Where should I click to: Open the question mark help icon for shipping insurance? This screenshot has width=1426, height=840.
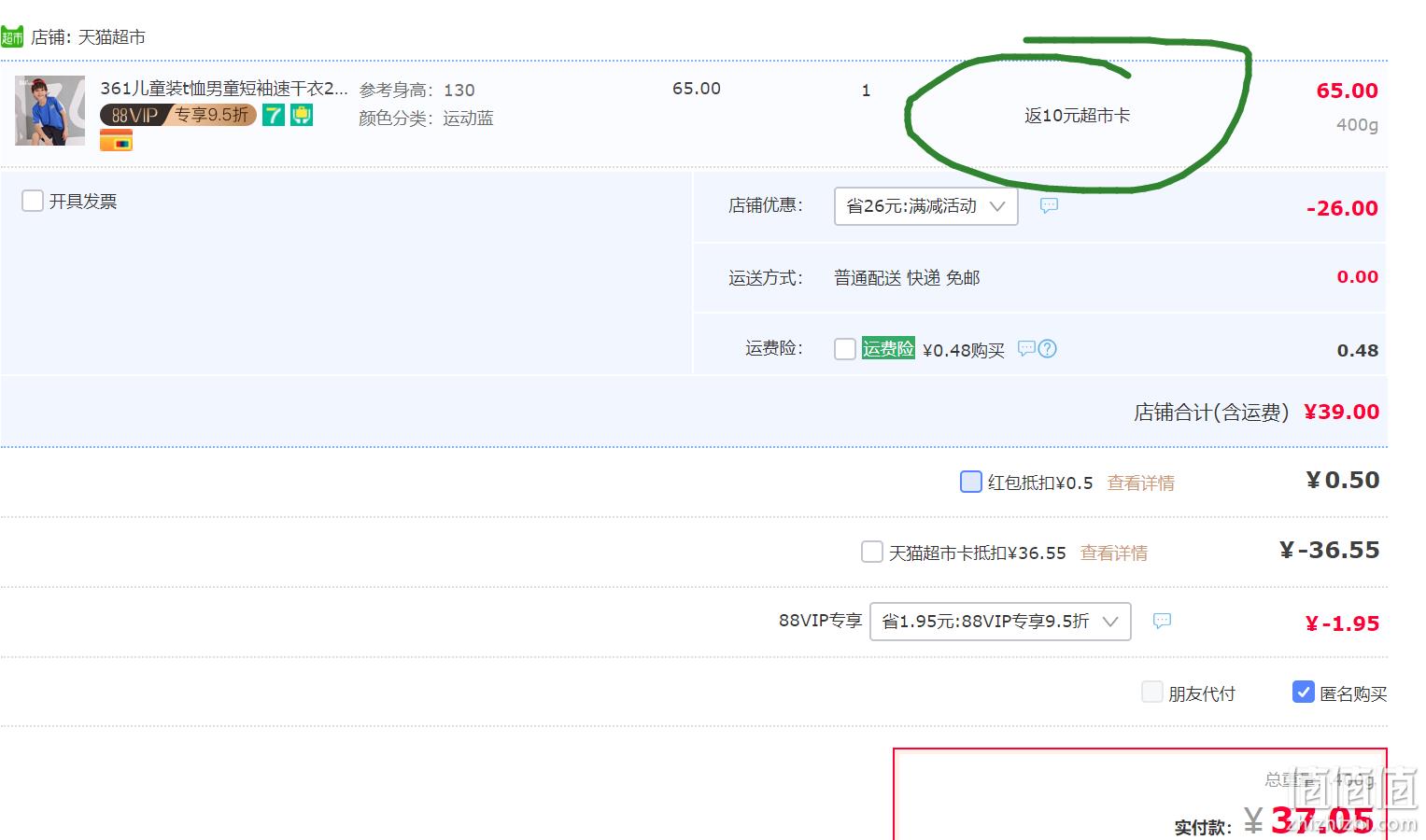point(1048,348)
